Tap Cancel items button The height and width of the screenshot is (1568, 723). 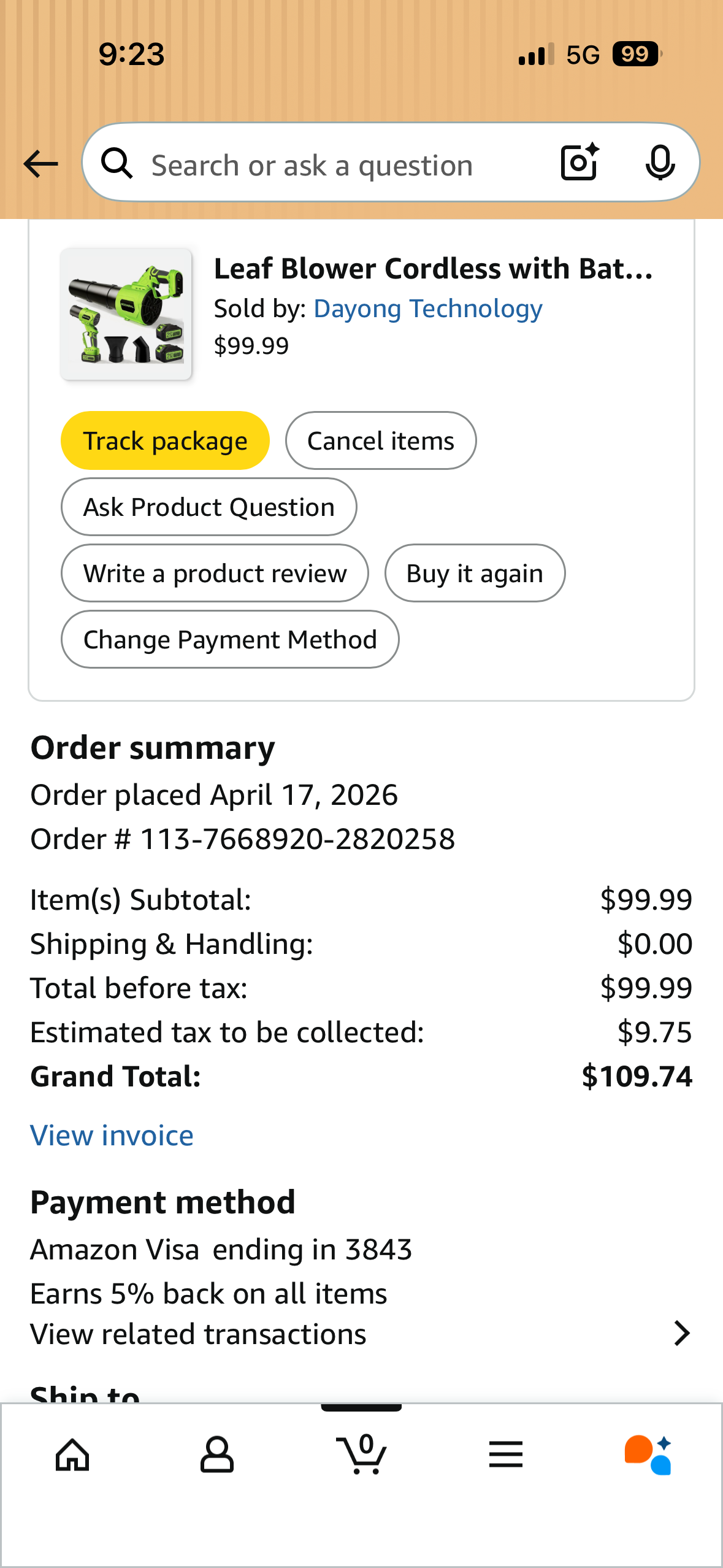380,441
